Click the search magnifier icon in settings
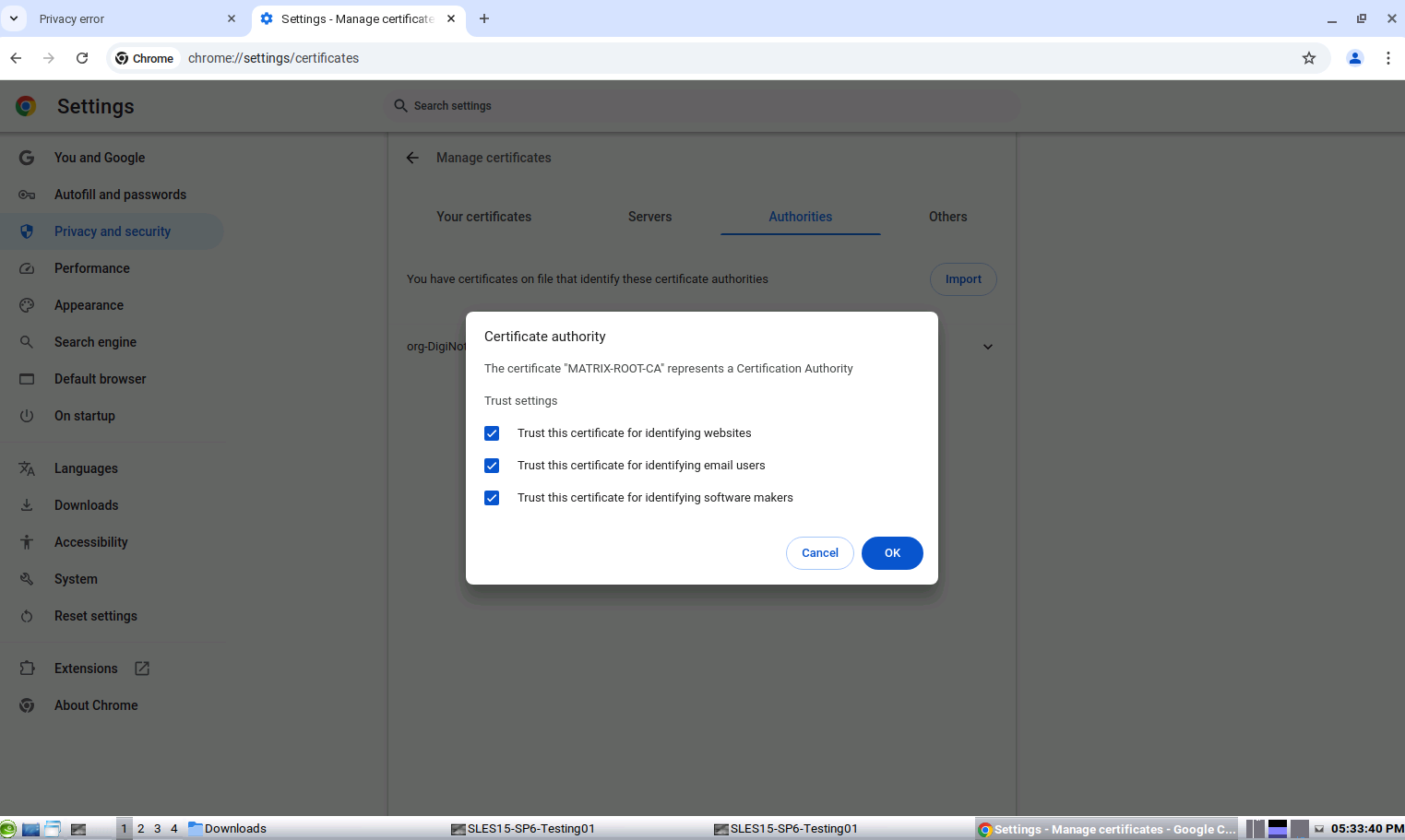The height and width of the screenshot is (840, 1405). point(400,106)
